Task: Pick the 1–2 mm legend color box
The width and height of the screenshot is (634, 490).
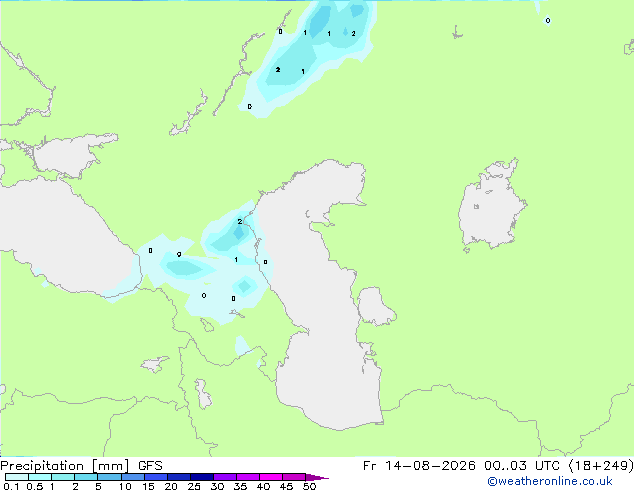Action: pyautogui.click(x=63, y=477)
